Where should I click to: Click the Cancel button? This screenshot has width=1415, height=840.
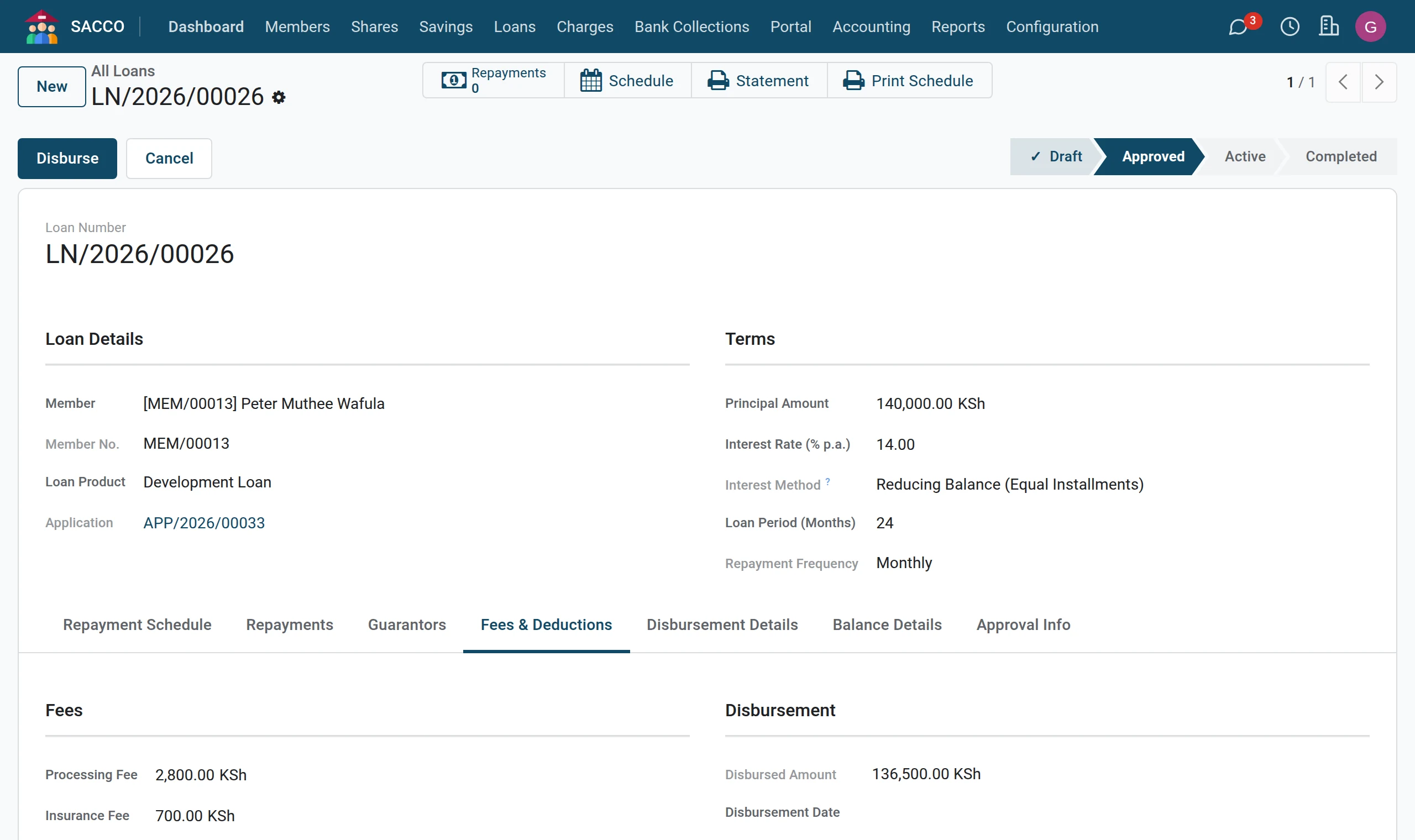pos(169,158)
